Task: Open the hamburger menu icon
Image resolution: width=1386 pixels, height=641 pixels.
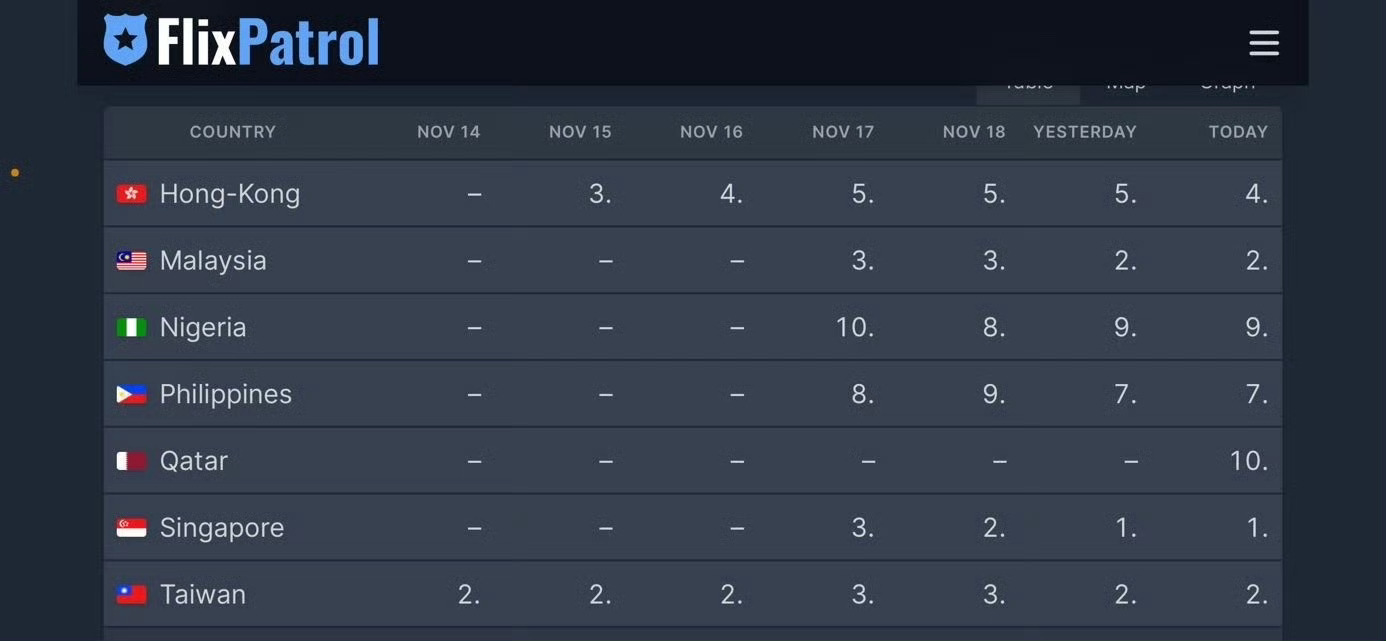Action: [1264, 43]
